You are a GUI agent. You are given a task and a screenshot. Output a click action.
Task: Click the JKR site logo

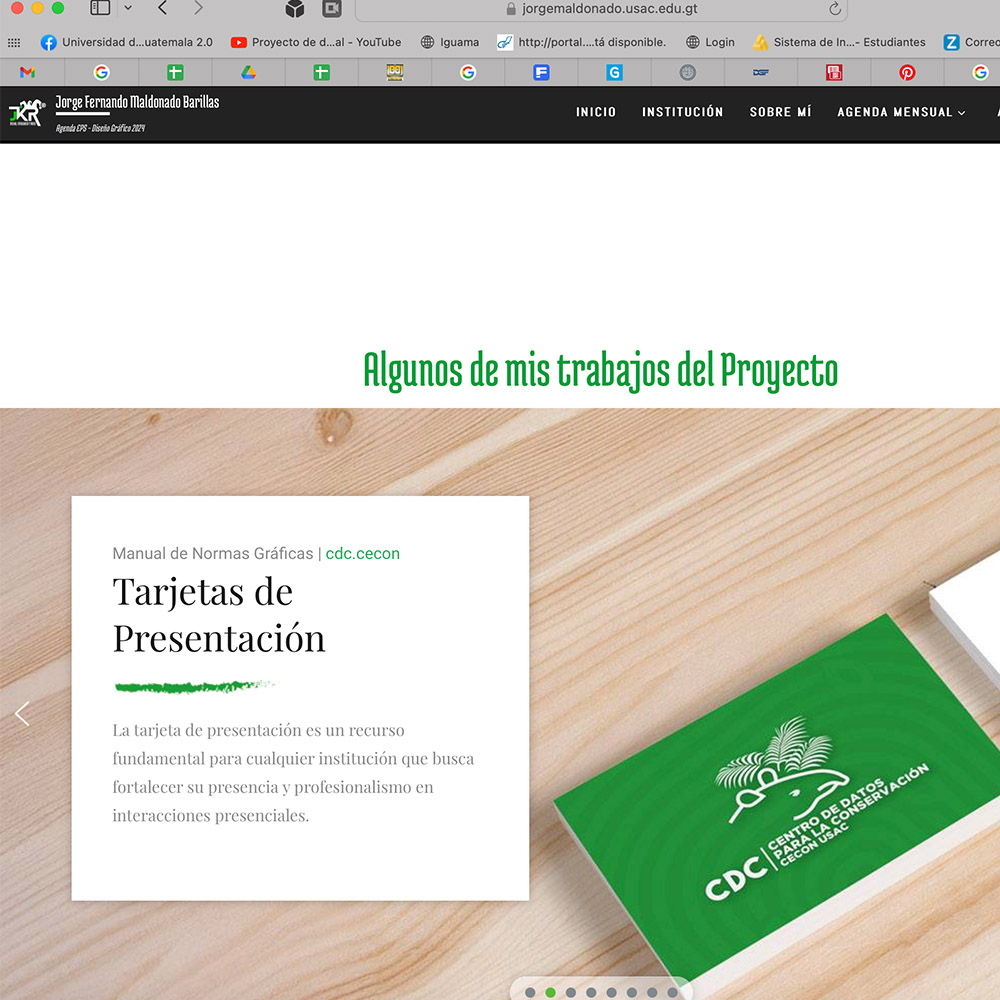point(27,113)
